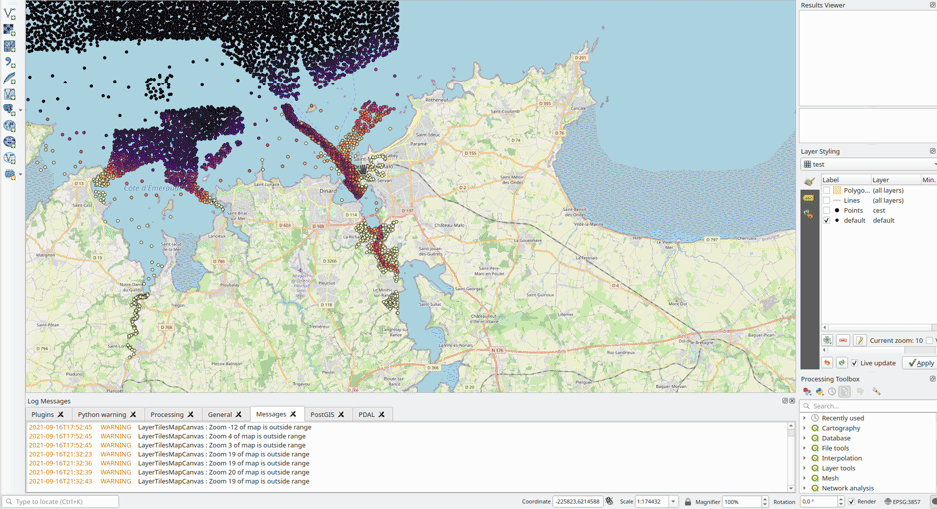Screen dimensions: 937x509
Task: Click the orange Undo arrow in Layer Styling
Action: [827, 363]
